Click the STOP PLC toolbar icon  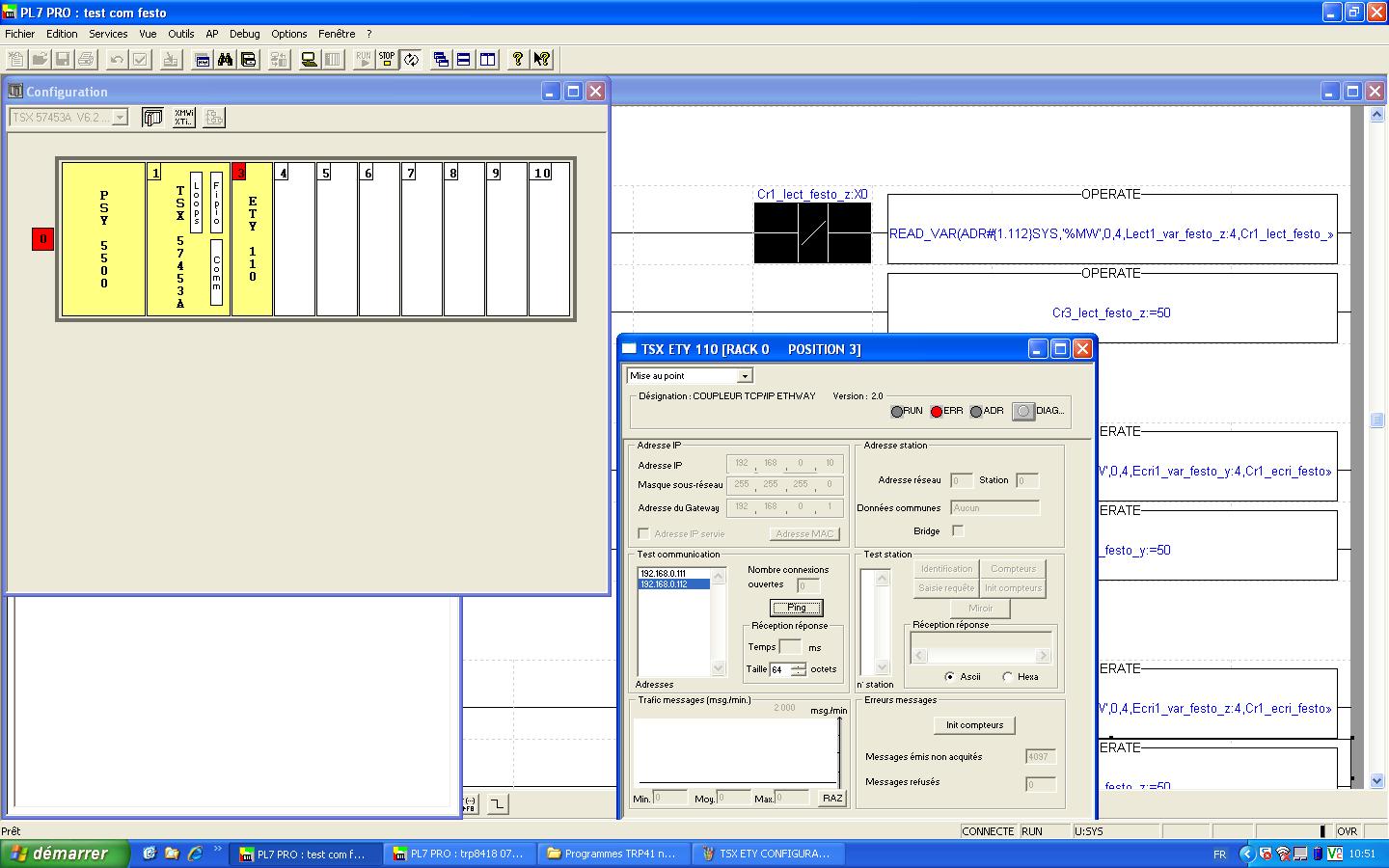click(387, 59)
